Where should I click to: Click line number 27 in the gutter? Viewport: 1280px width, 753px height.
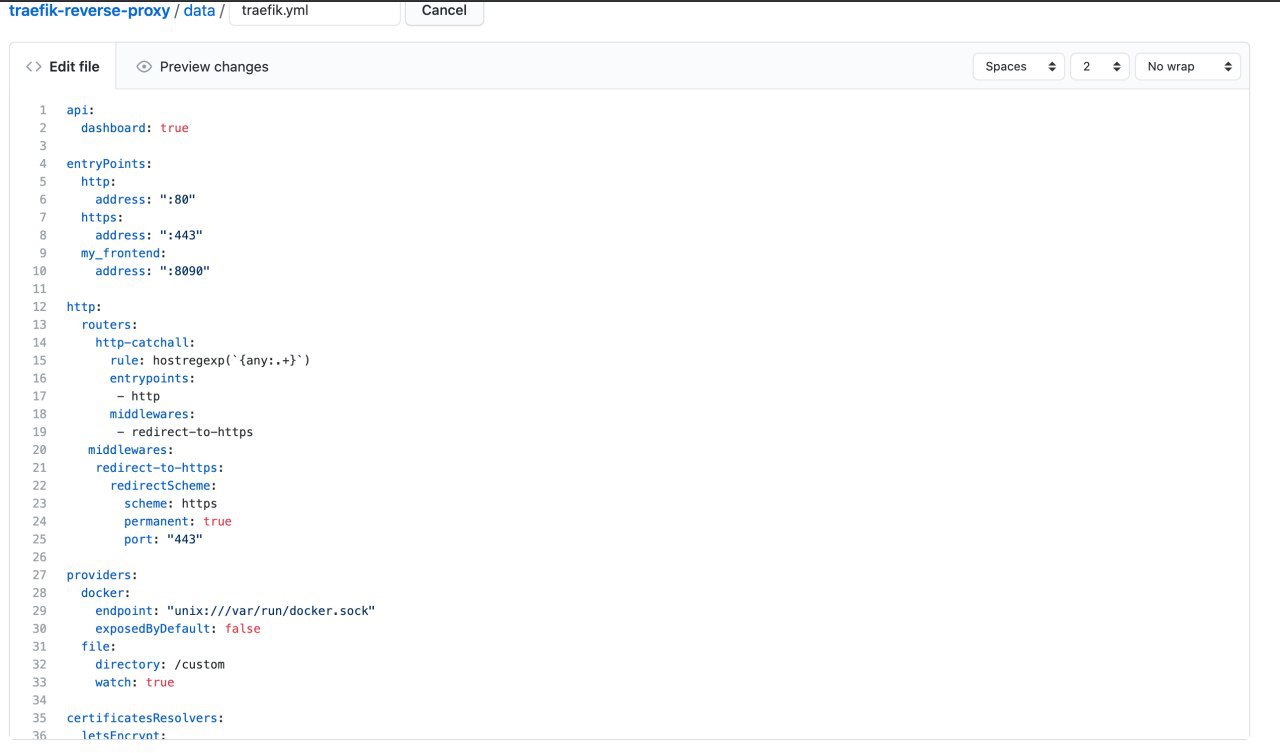click(40, 575)
